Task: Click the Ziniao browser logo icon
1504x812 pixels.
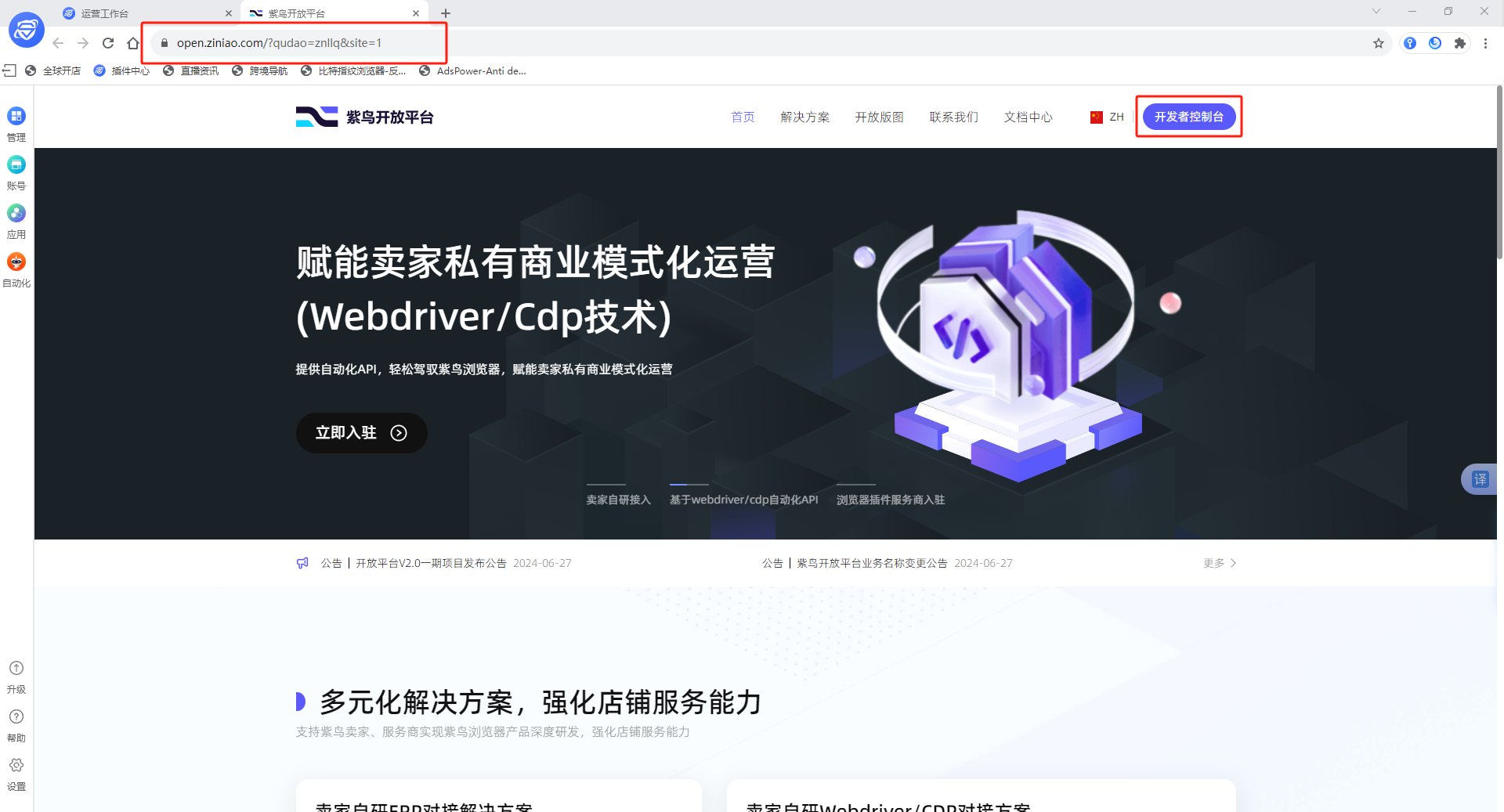Action: tap(26, 31)
